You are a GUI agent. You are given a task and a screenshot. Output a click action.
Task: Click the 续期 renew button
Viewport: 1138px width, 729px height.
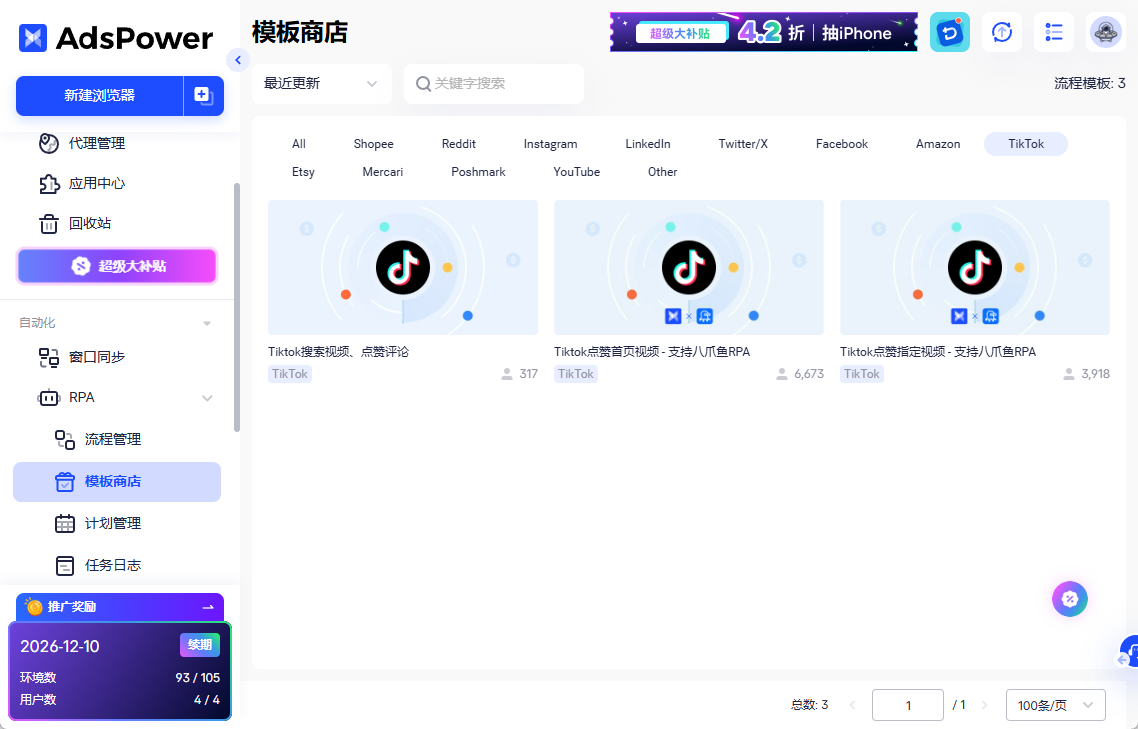[x=199, y=645]
